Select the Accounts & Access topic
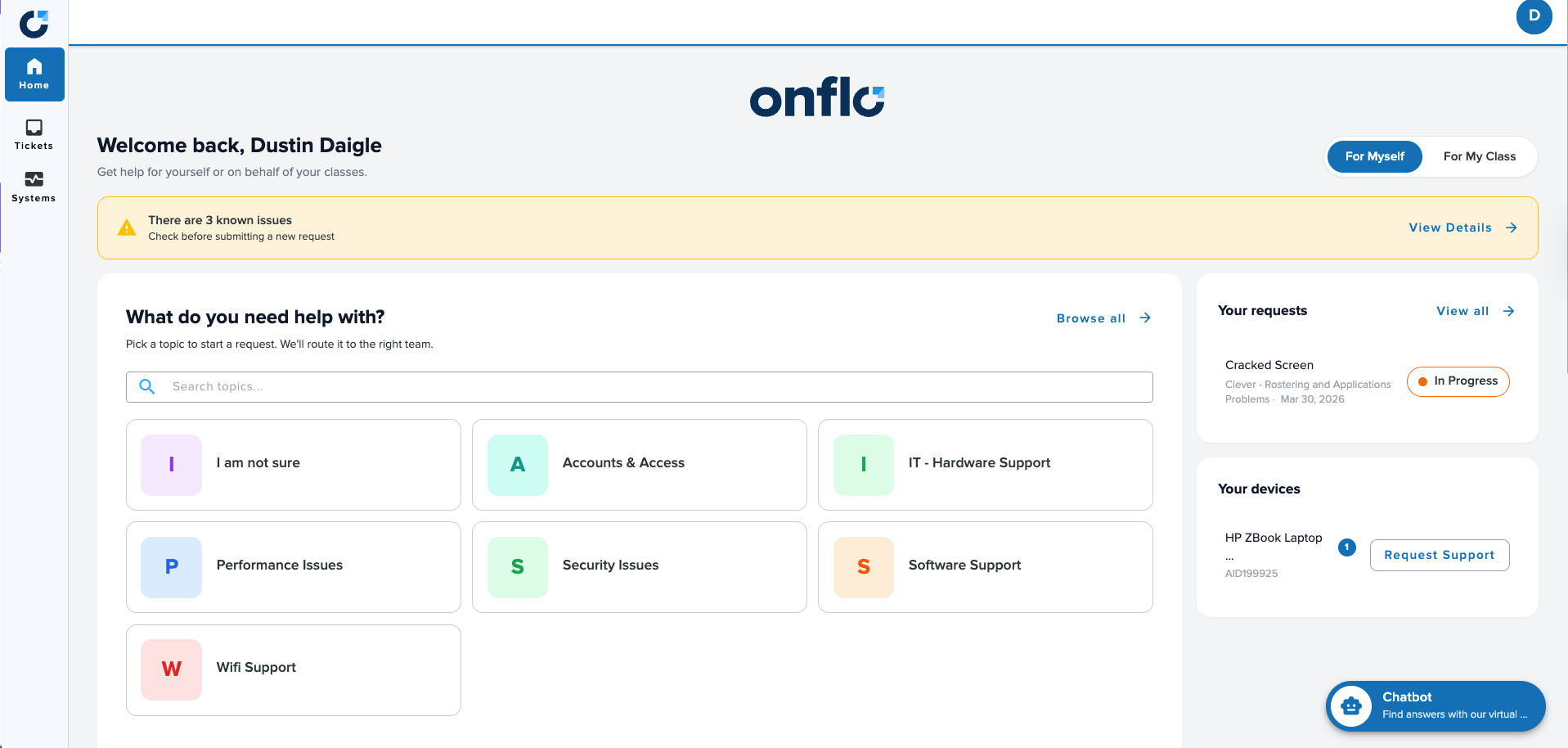The width and height of the screenshot is (1568, 748). tap(640, 465)
